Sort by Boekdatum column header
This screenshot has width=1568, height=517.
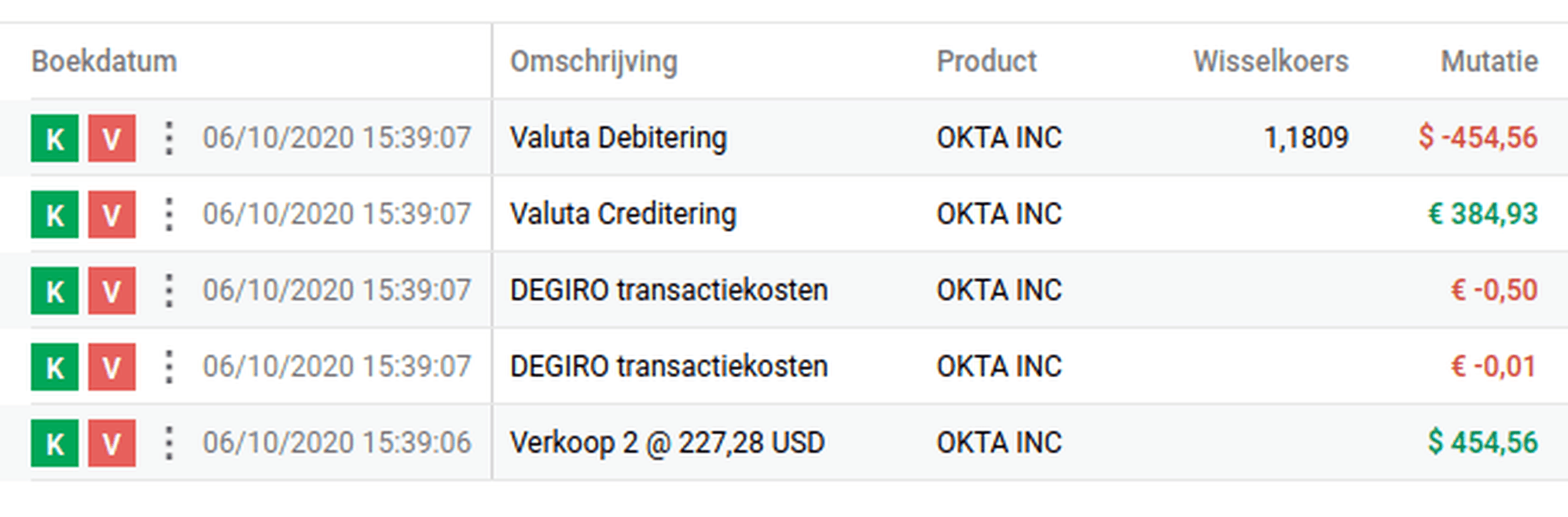pyautogui.click(x=105, y=61)
